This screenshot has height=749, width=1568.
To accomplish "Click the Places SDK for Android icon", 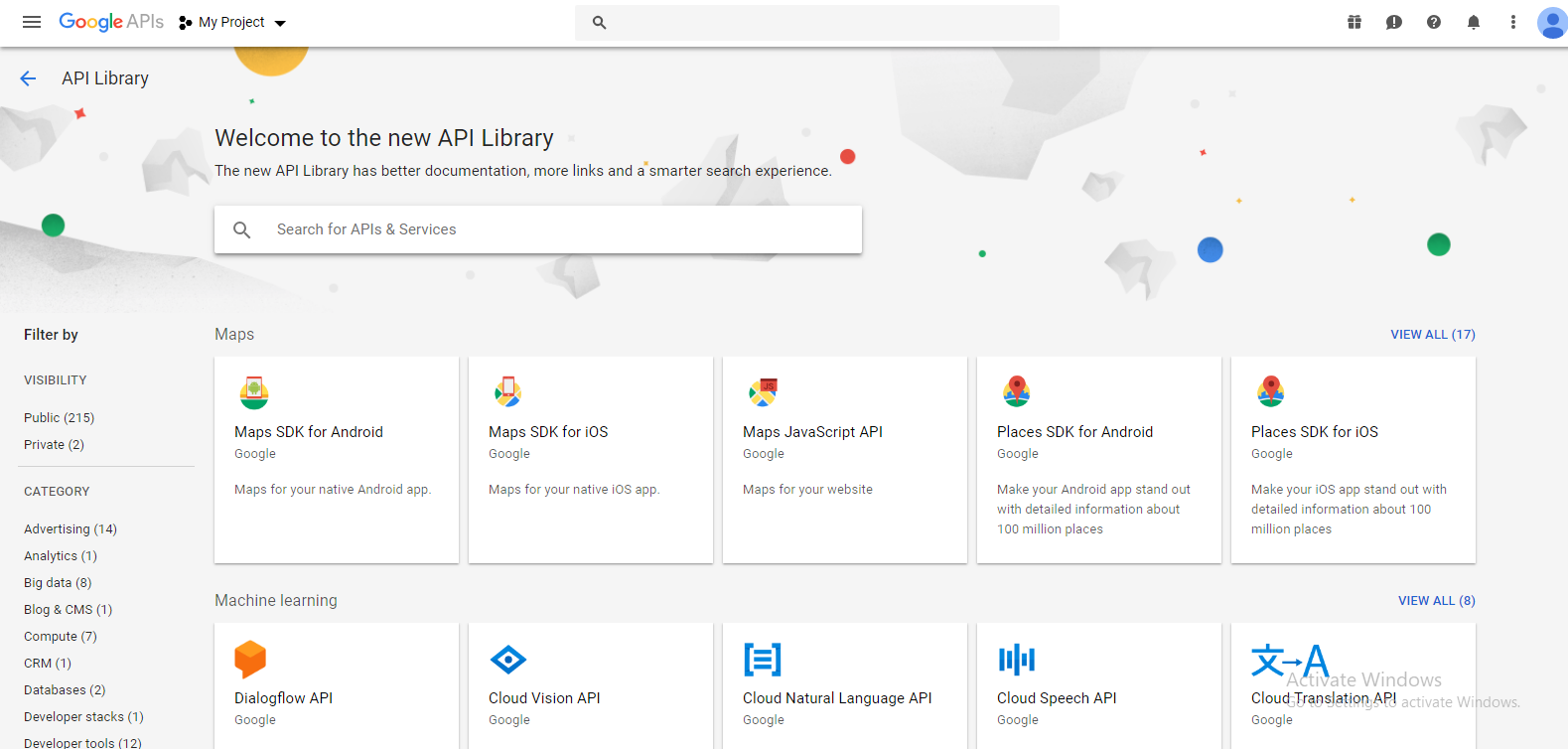I will (x=1017, y=392).
